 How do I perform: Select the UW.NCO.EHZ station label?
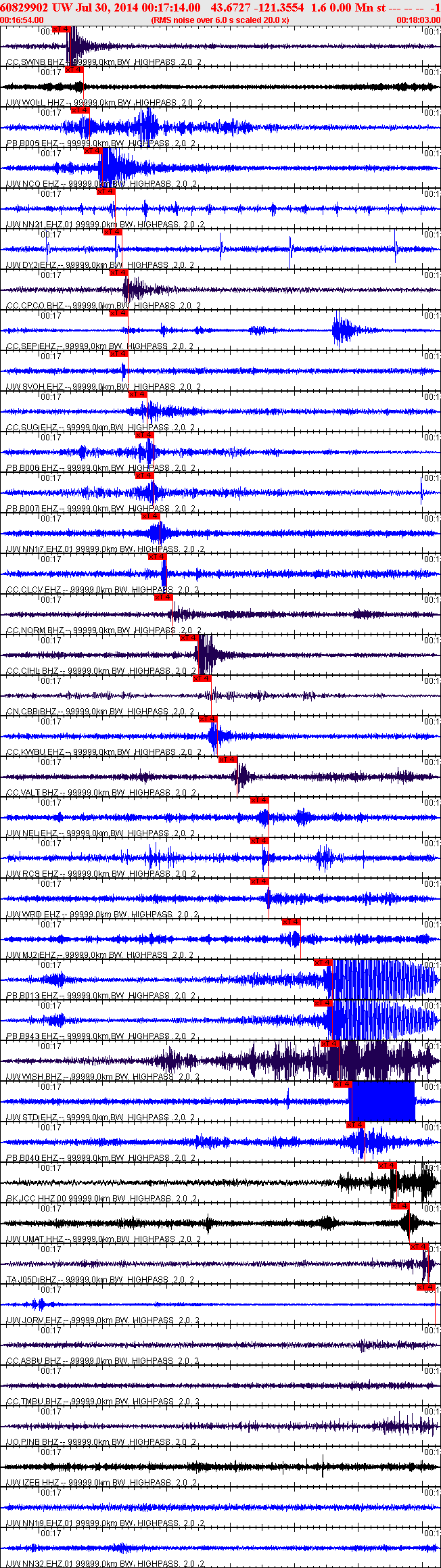[32, 184]
